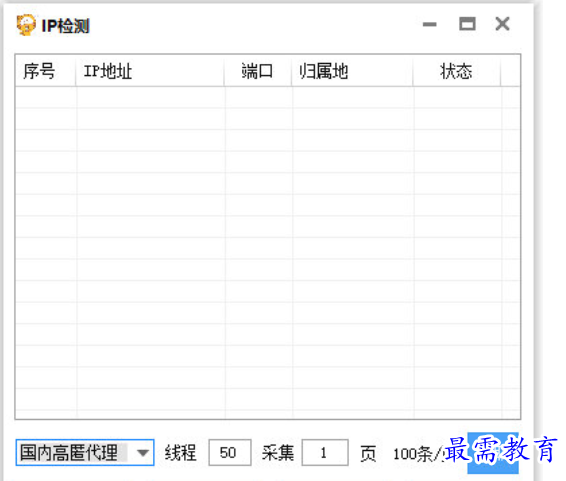The image size is (566, 481).
Task: Expand the proxy type dropdown arrow
Action: coord(143,452)
